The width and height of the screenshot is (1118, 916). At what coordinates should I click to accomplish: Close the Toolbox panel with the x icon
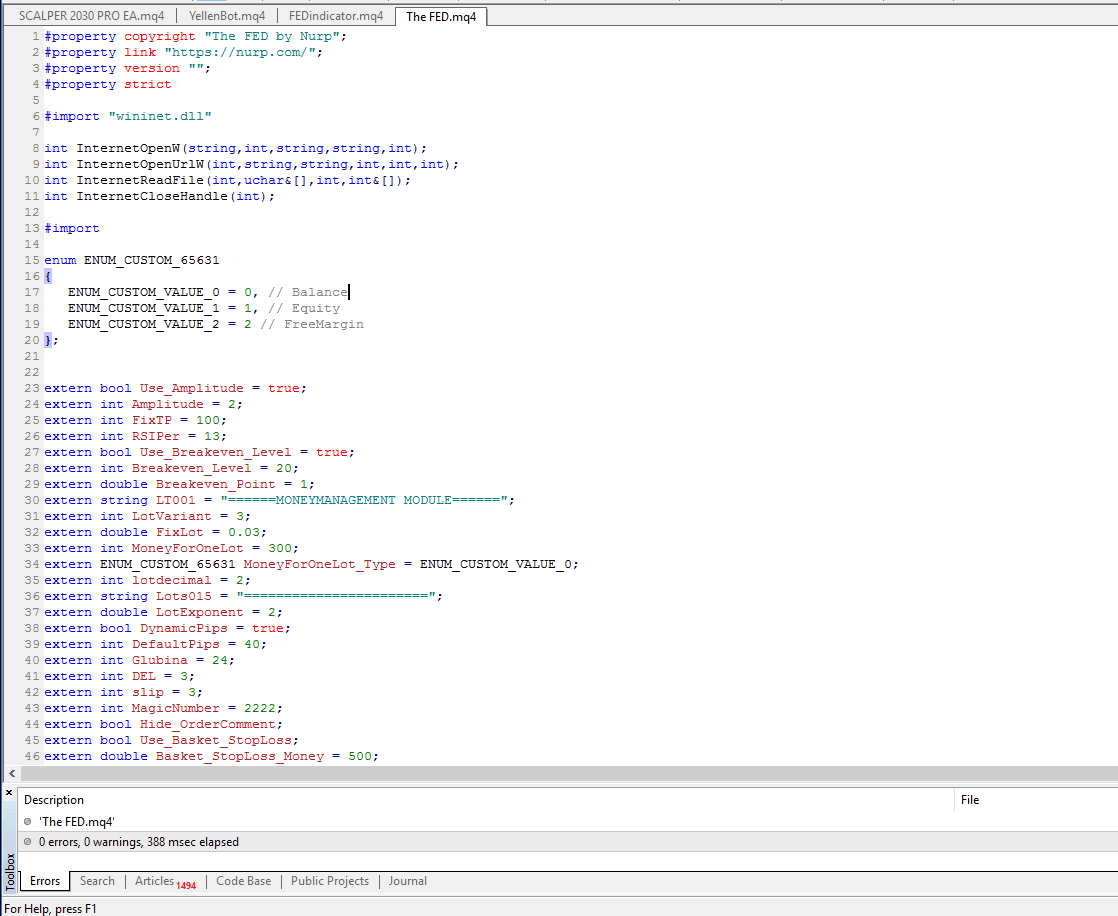coord(9,793)
